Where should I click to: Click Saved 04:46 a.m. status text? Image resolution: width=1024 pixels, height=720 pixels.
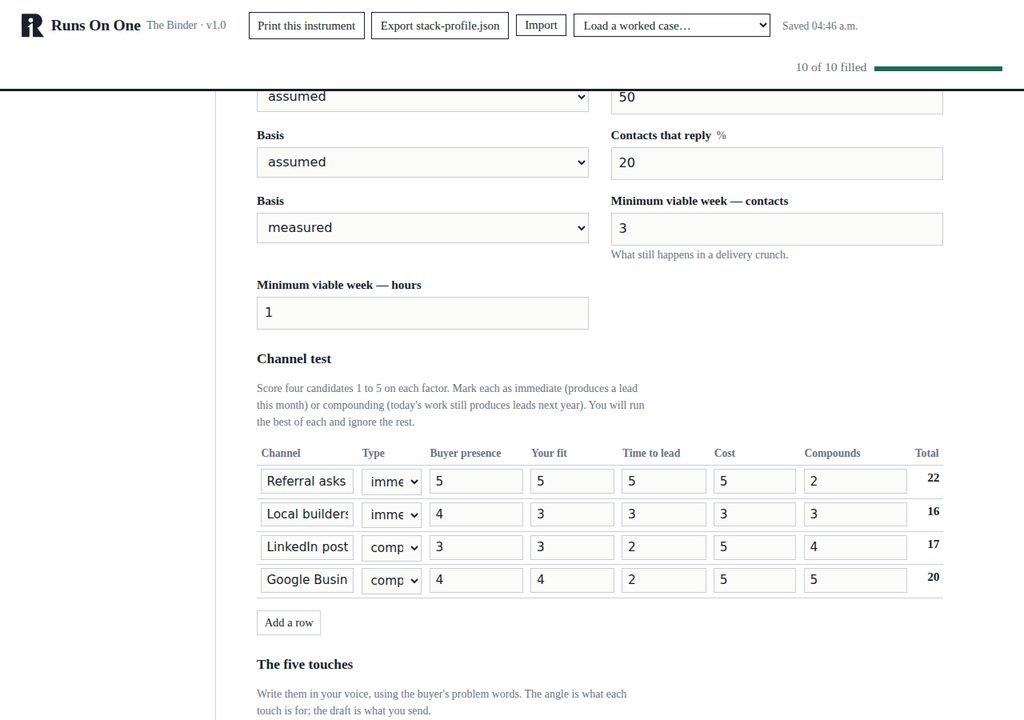pyautogui.click(x=820, y=26)
